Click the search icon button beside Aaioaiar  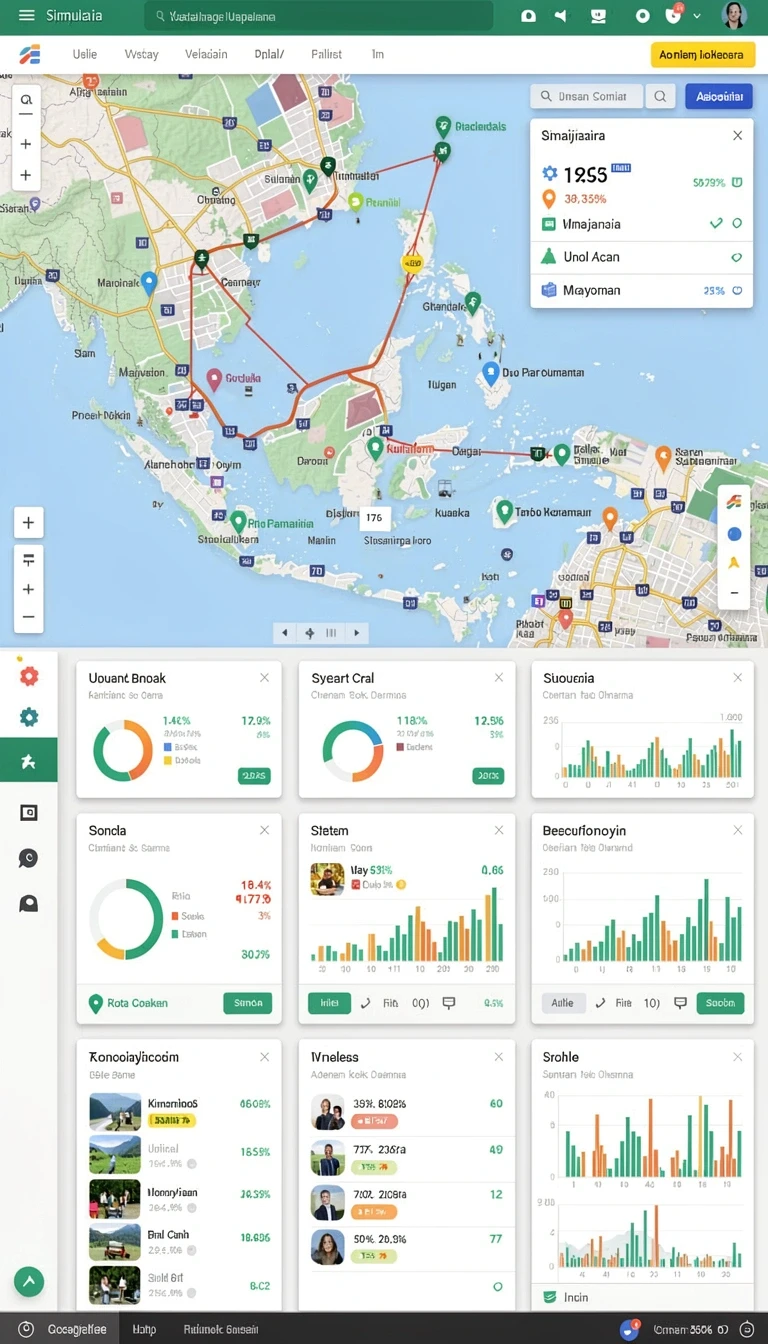click(x=660, y=96)
